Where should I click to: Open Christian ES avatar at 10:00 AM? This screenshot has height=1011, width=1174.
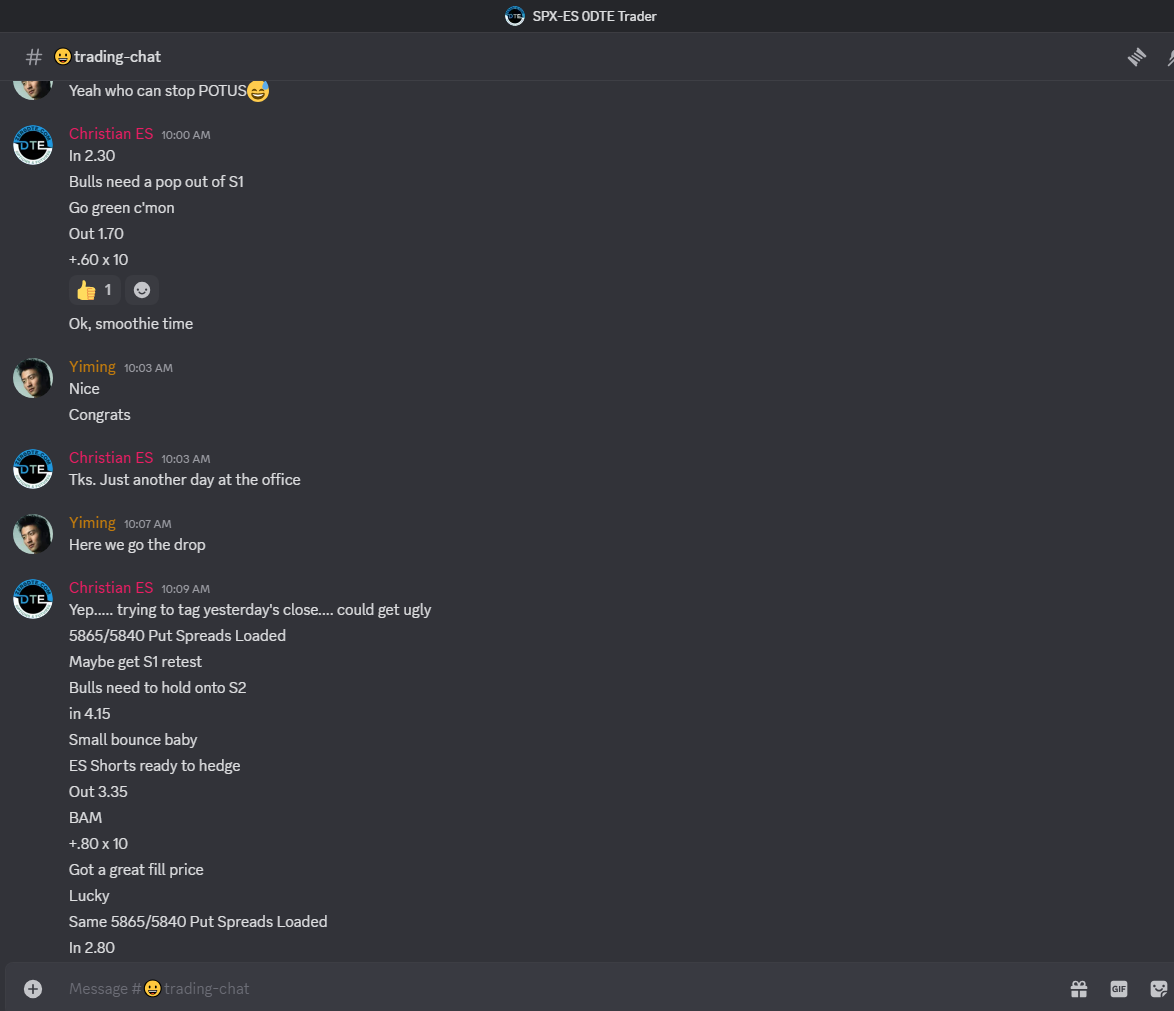(x=33, y=145)
